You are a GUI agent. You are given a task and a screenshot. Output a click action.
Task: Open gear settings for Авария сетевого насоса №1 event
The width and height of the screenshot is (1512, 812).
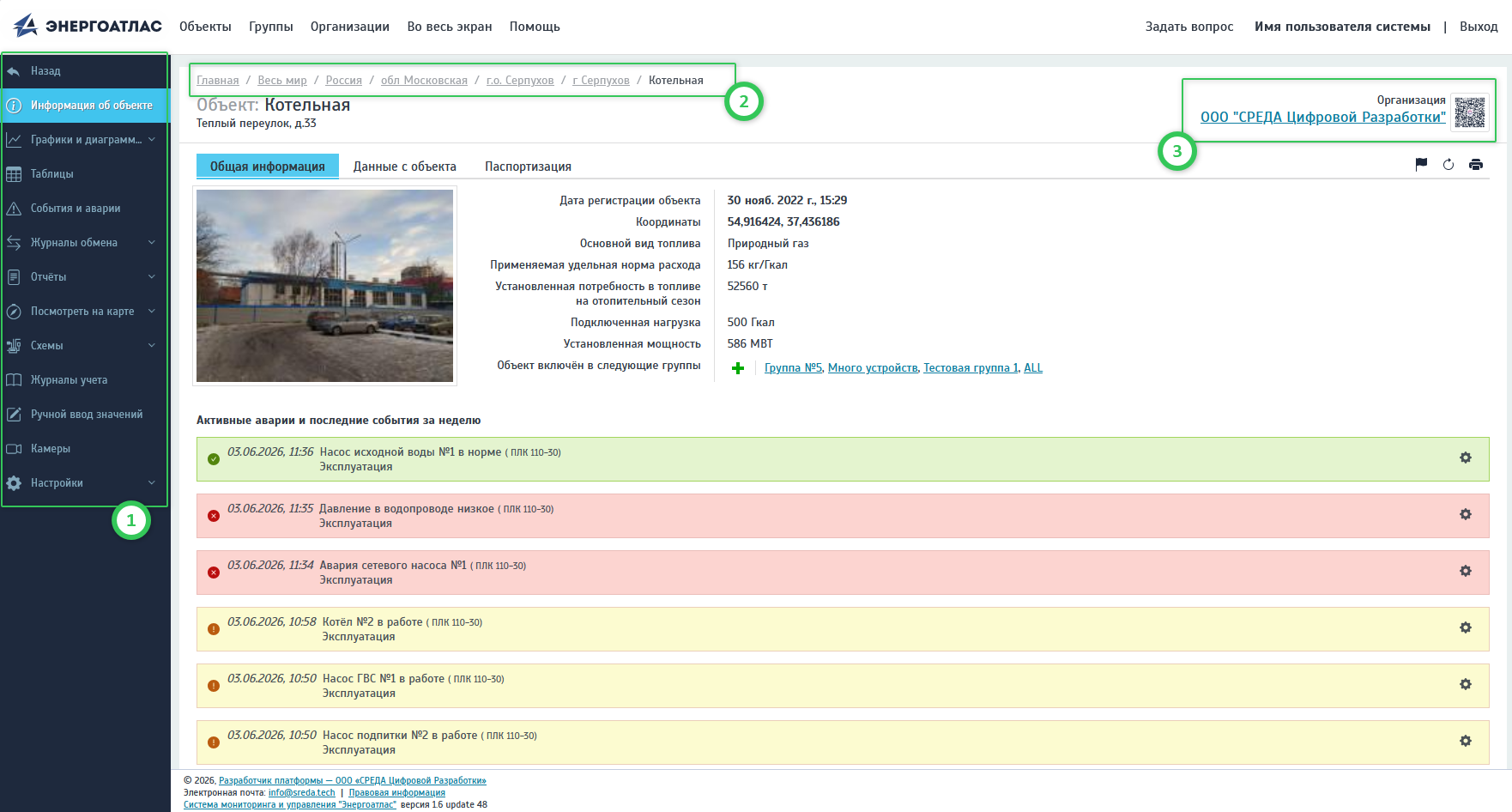[1466, 571]
